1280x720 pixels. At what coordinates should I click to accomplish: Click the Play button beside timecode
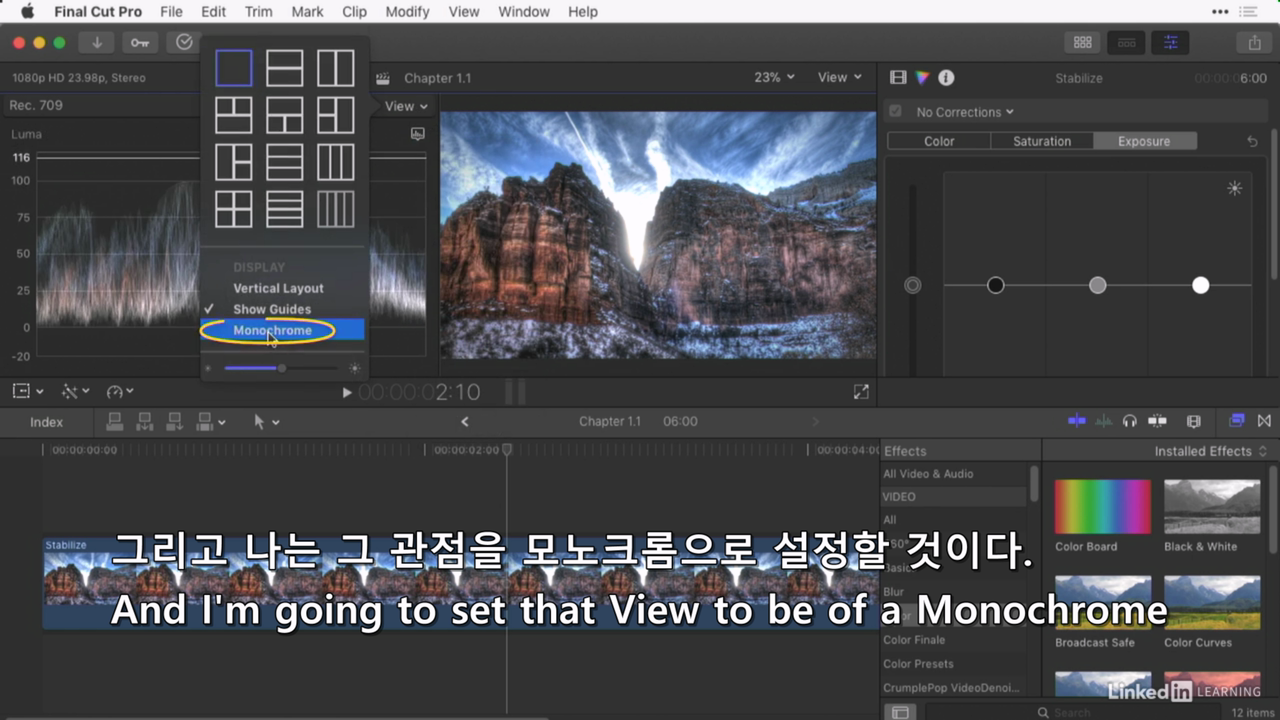[347, 393]
